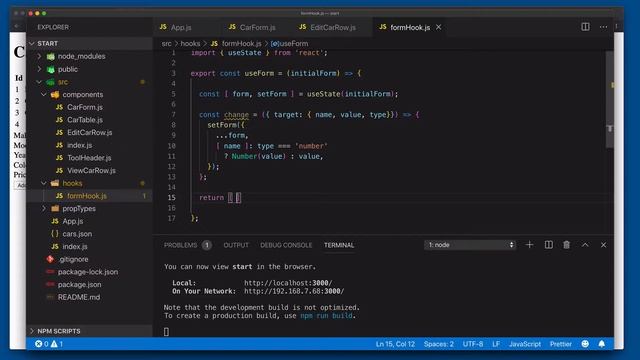The height and width of the screenshot is (360, 640).
Task: Open the DEBUG CONSOLE tab
Action: point(286,245)
